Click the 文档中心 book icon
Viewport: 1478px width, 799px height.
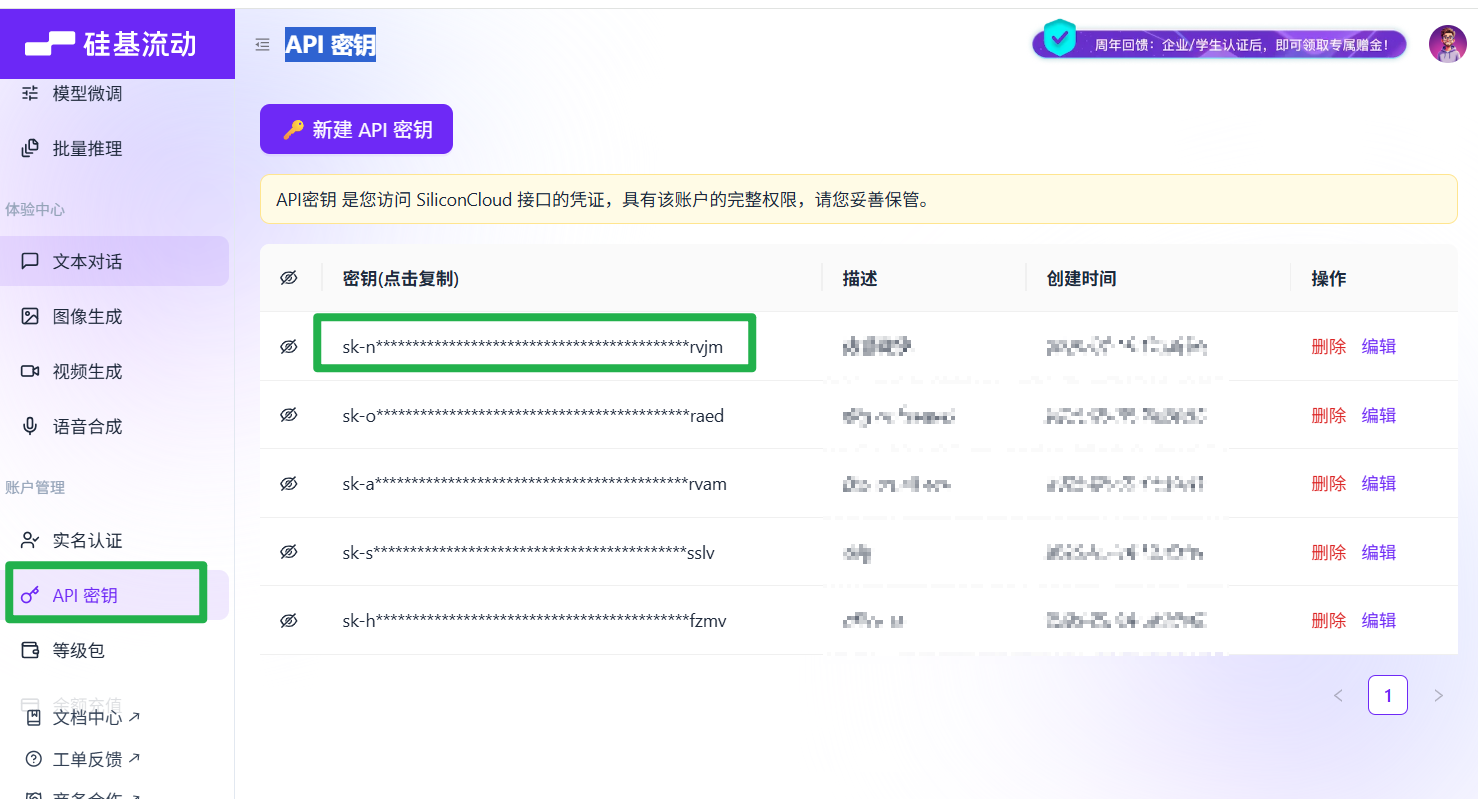[x=34, y=717]
